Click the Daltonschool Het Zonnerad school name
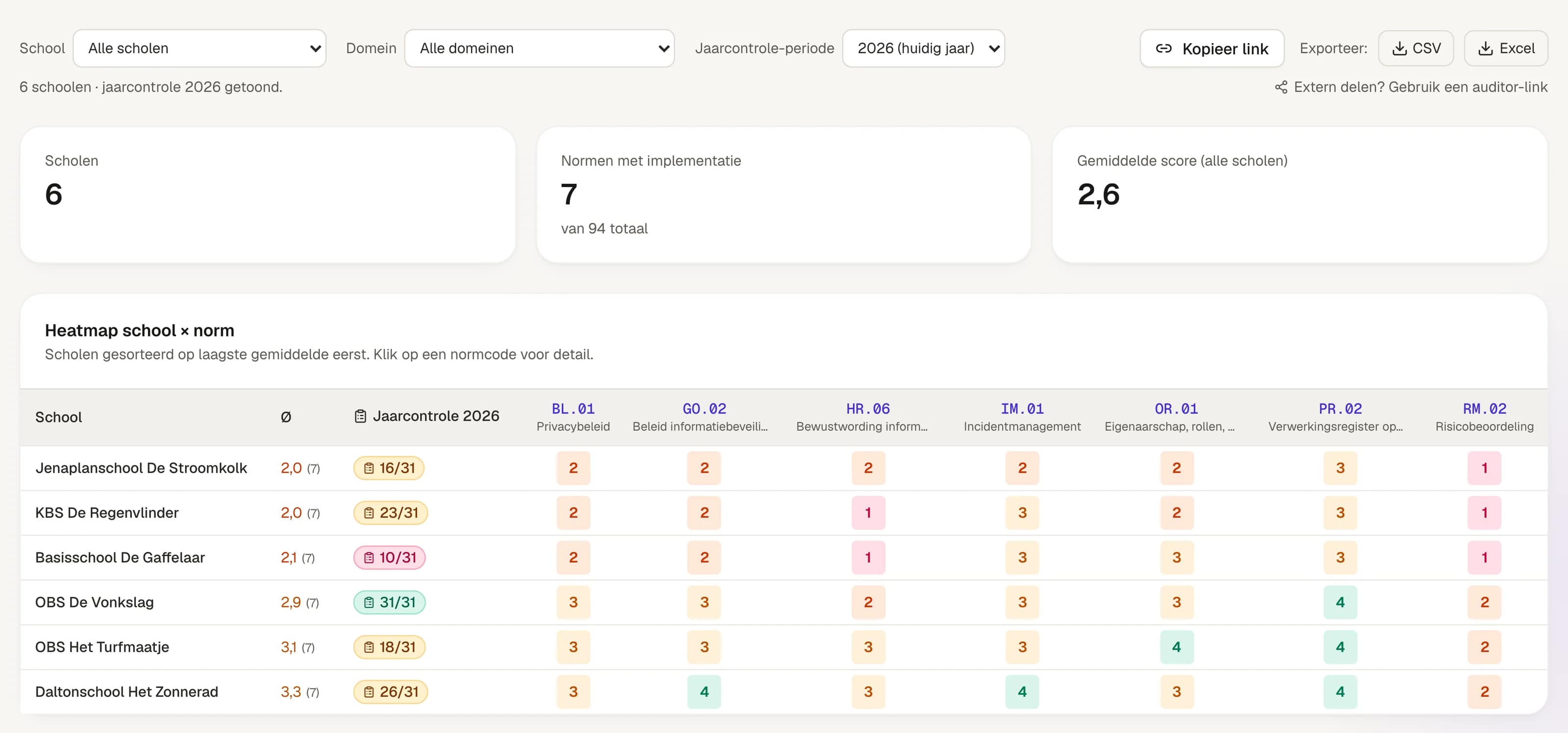This screenshot has height=733, width=1568. (126, 692)
